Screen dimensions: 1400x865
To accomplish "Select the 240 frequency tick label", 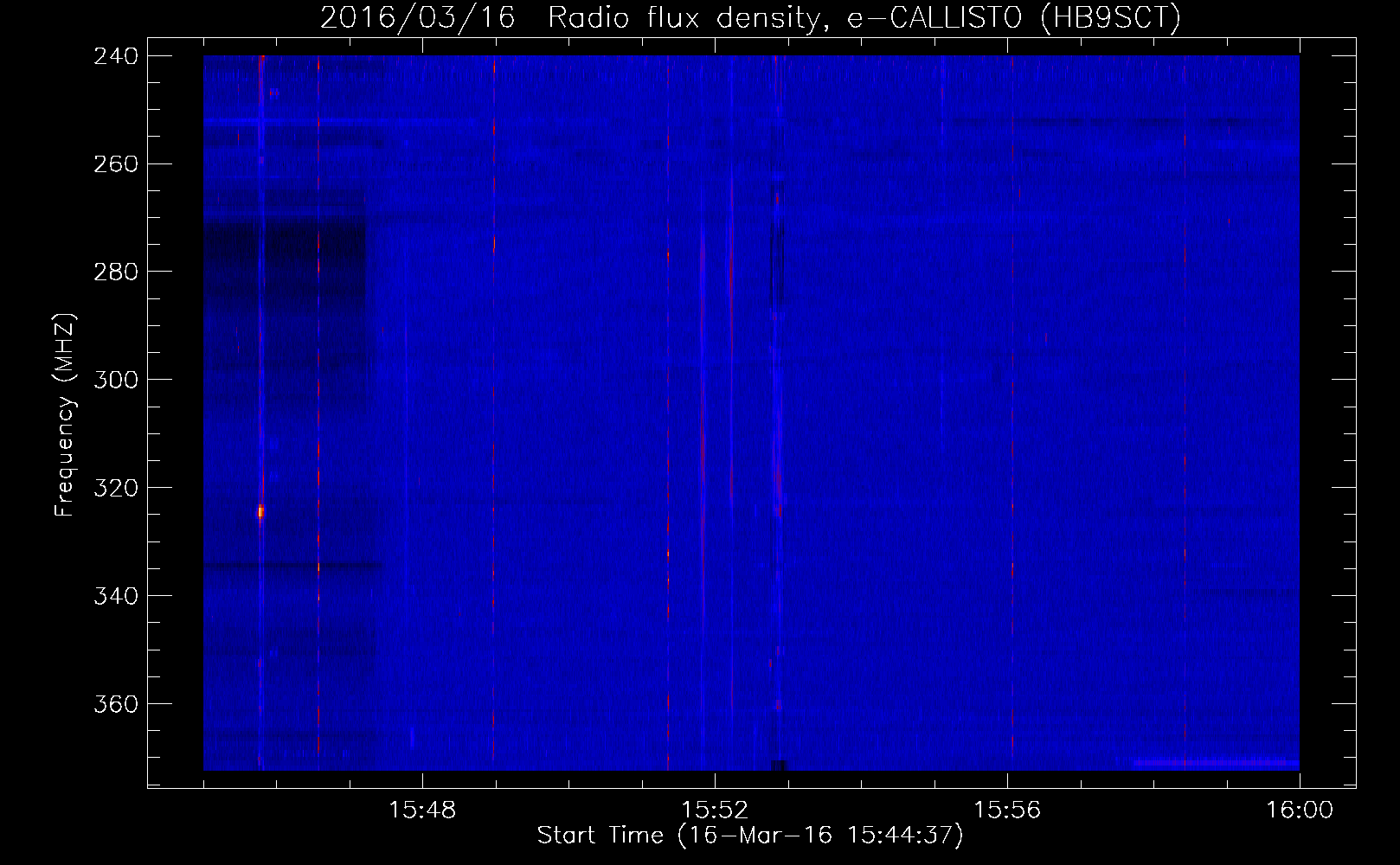I will [x=115, y=56].
